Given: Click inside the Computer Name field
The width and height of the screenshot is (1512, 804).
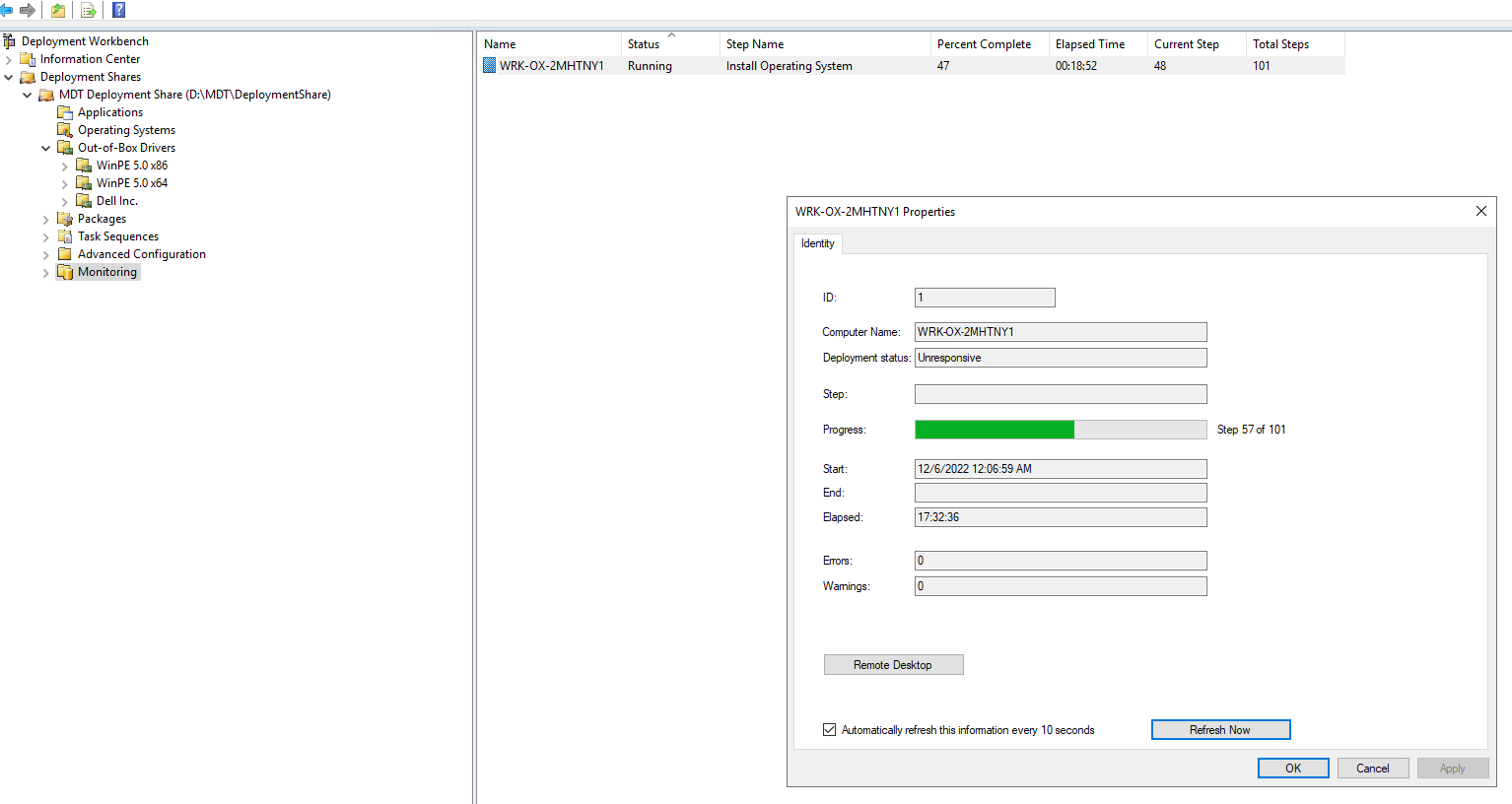Looking at the screenshot, I should point(1061,332).
